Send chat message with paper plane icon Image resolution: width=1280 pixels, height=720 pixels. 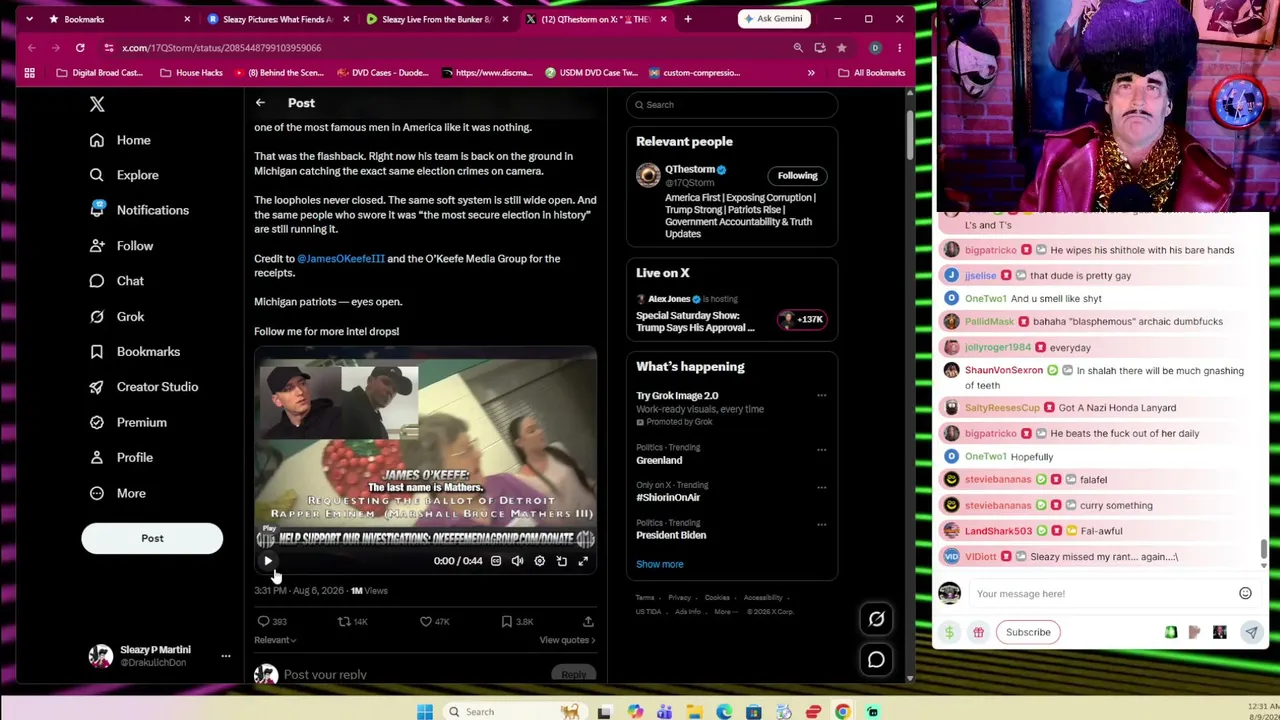pyautogui.click(x=1251, y=632)
